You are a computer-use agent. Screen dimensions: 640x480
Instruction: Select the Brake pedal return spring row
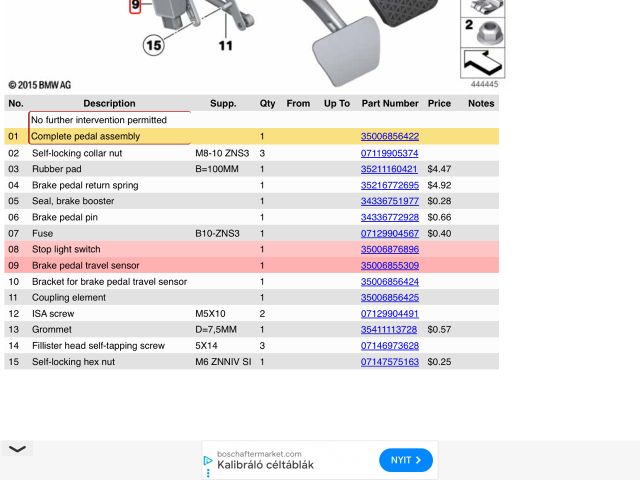click(85, 185)
